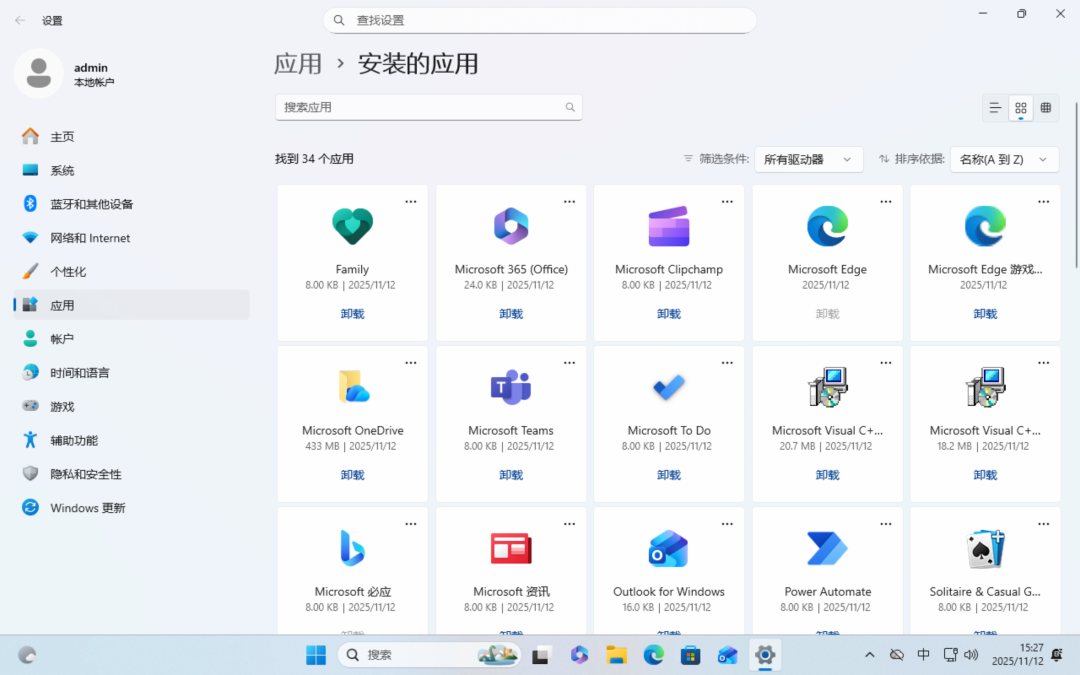The width and height of the screenshot is (1080, 675).
Task: Open Microsoft Store from the taskbar
Action: (x=691, y=655)
